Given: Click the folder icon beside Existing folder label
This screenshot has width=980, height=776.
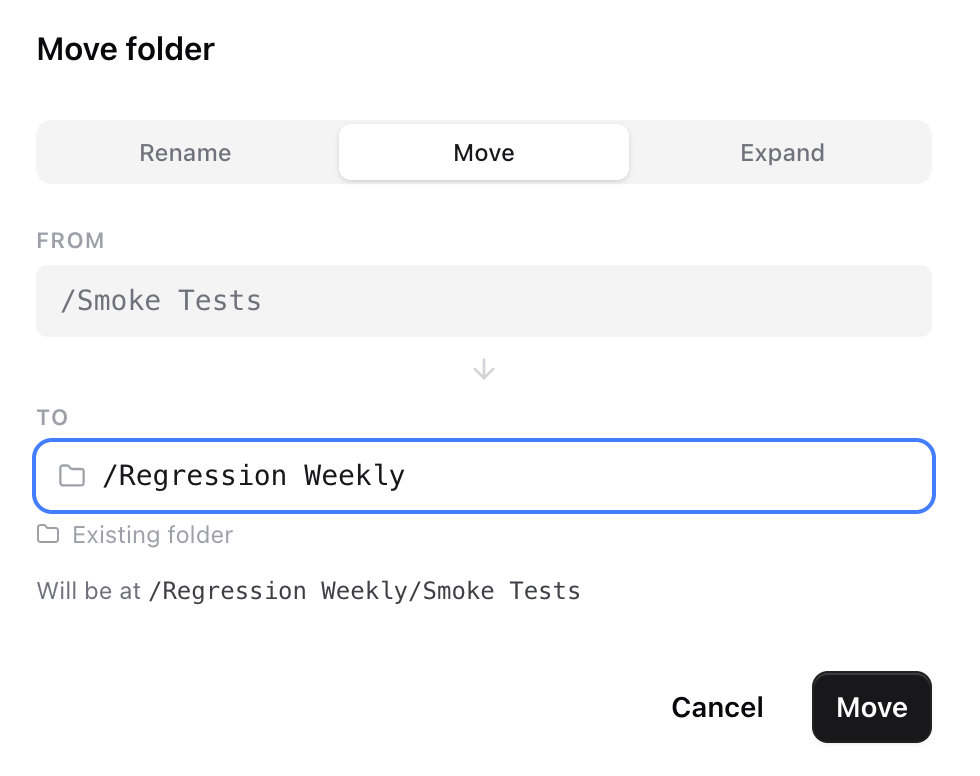Looking at the screenshot, I should tap(47, 535).
